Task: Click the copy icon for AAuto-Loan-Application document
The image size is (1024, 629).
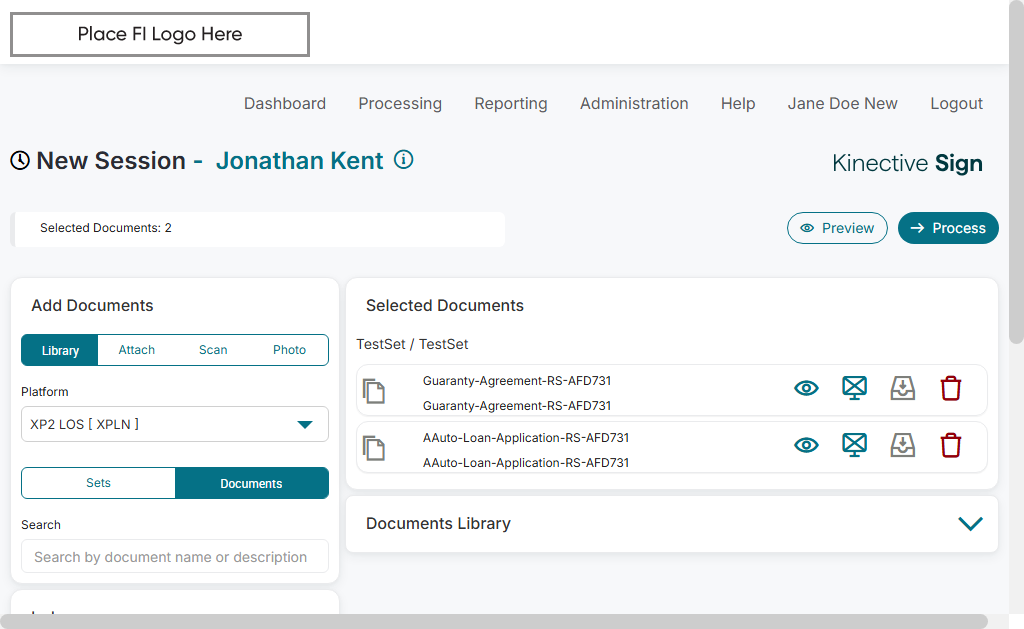Action: click(x=374, y=448)
